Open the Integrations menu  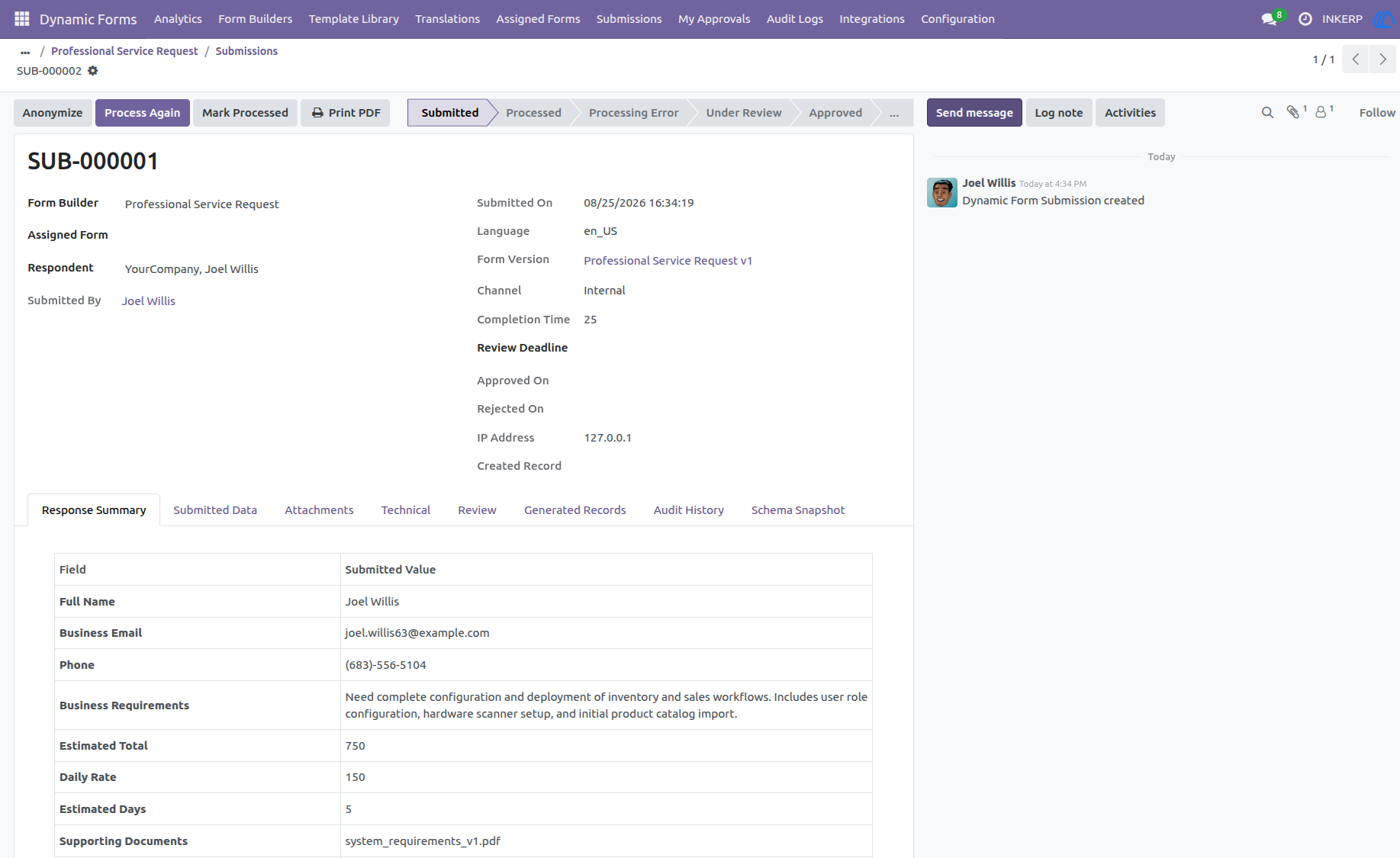872,19
